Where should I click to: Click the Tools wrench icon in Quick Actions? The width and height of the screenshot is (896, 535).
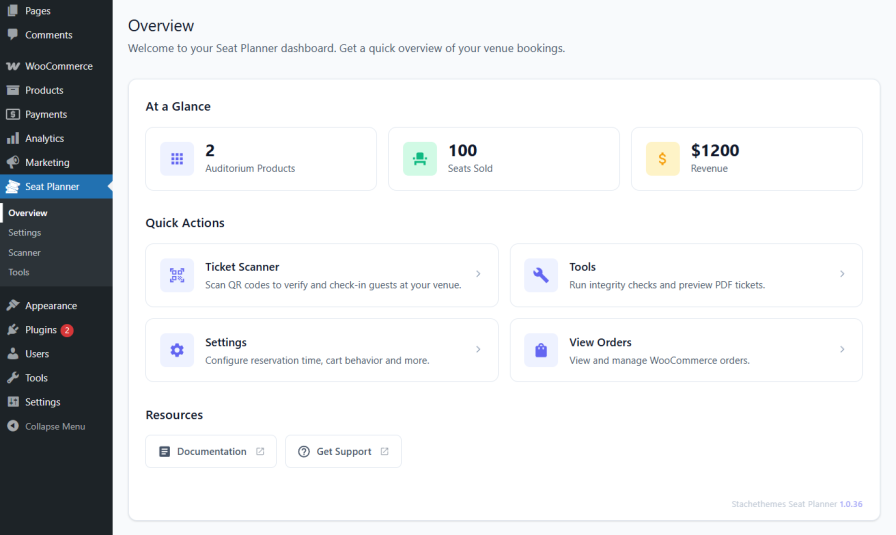(541, 275)
